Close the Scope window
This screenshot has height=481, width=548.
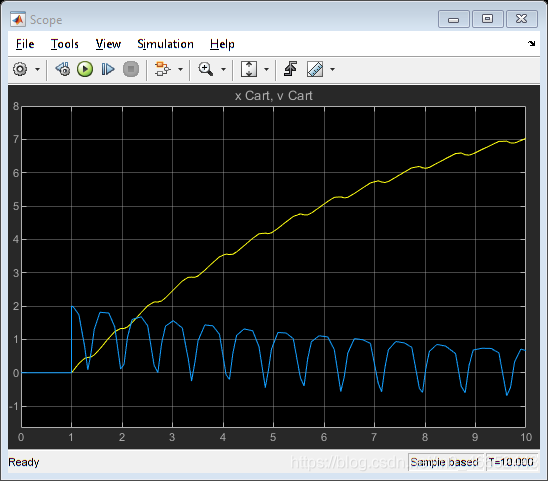[521, 19]
